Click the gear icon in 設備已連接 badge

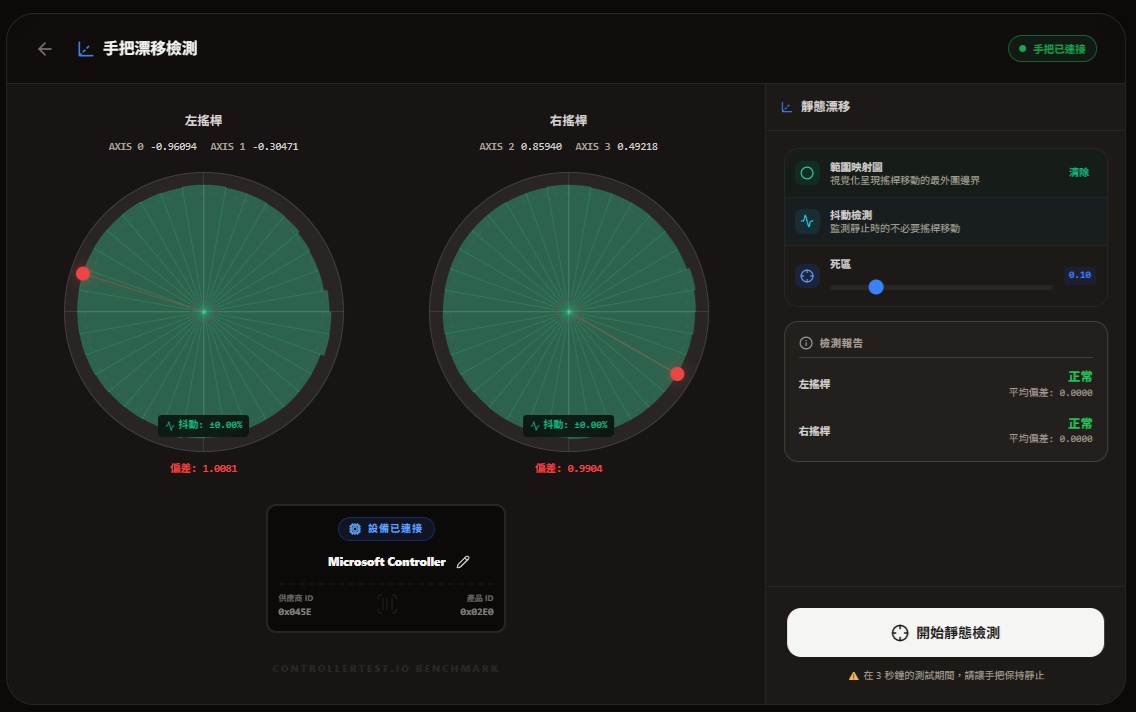tap(354, 528)
